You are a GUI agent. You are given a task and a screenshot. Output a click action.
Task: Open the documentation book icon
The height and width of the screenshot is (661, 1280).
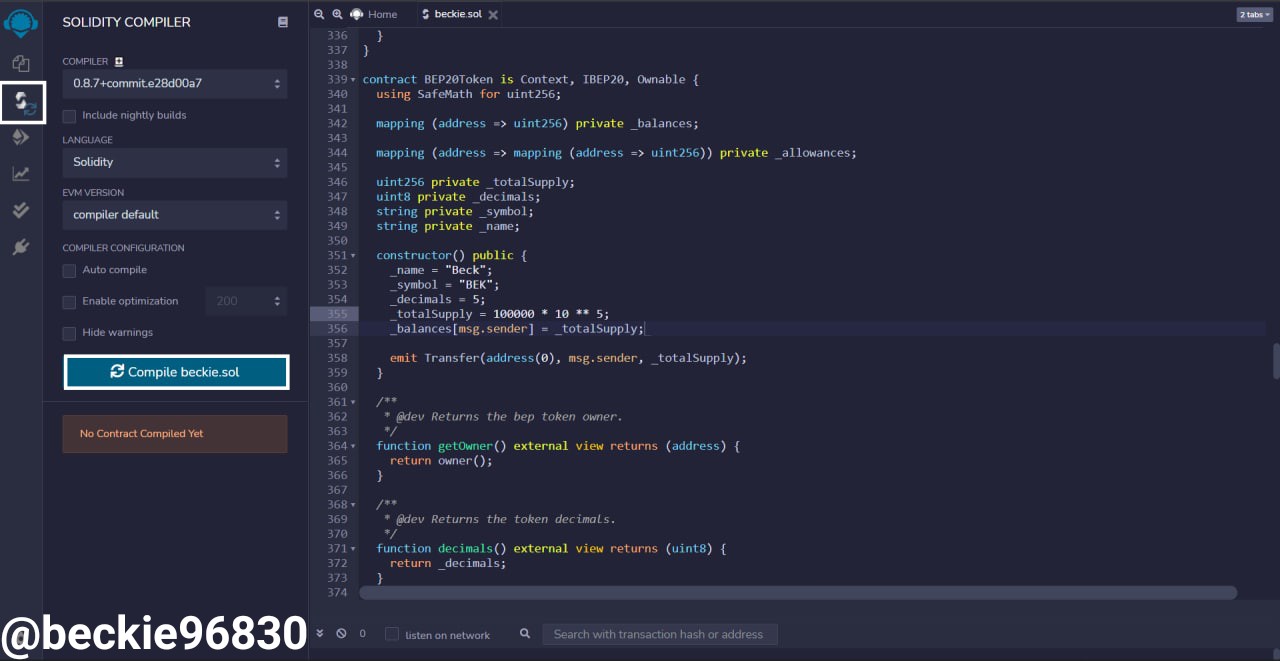[283, 22]
